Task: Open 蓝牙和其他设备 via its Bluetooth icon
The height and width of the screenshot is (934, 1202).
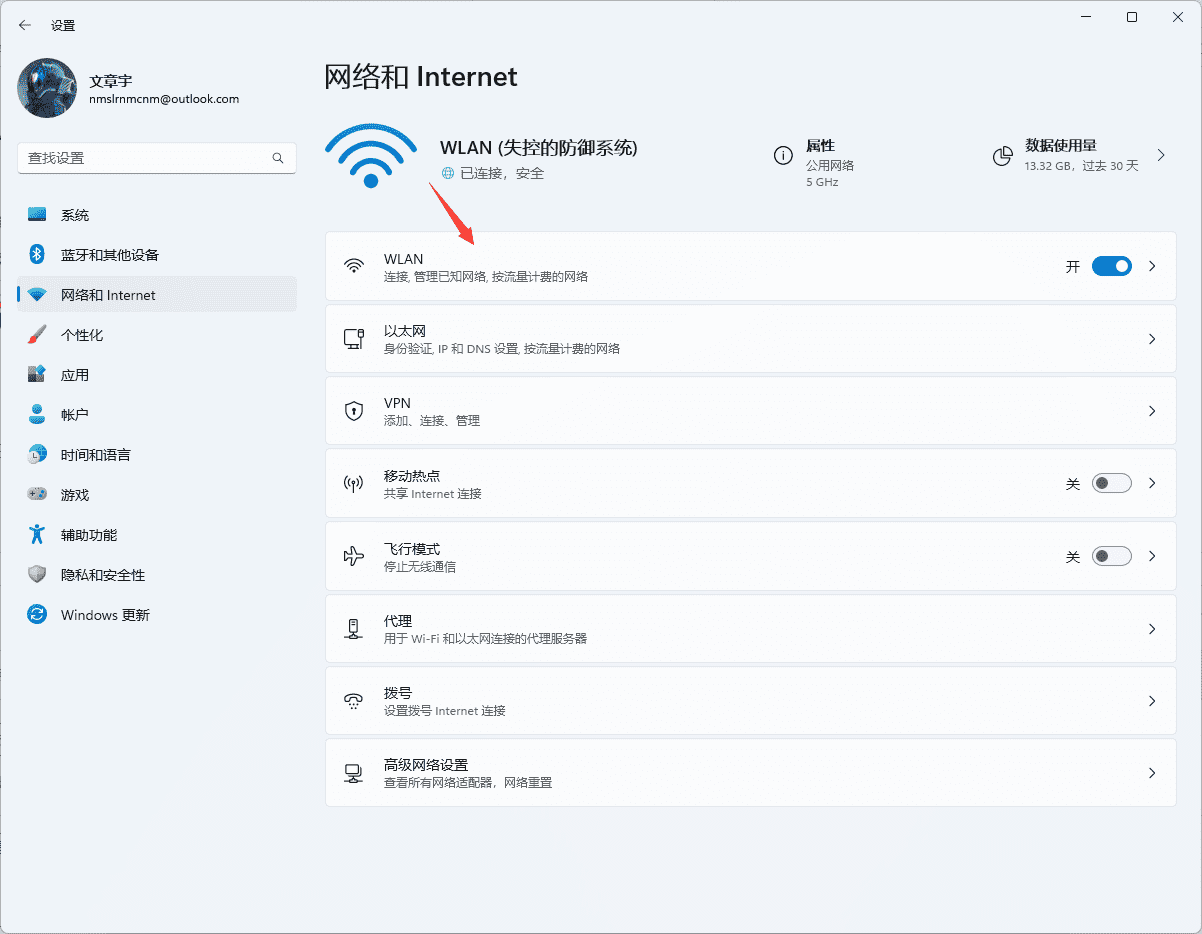Action: (36, 254)
